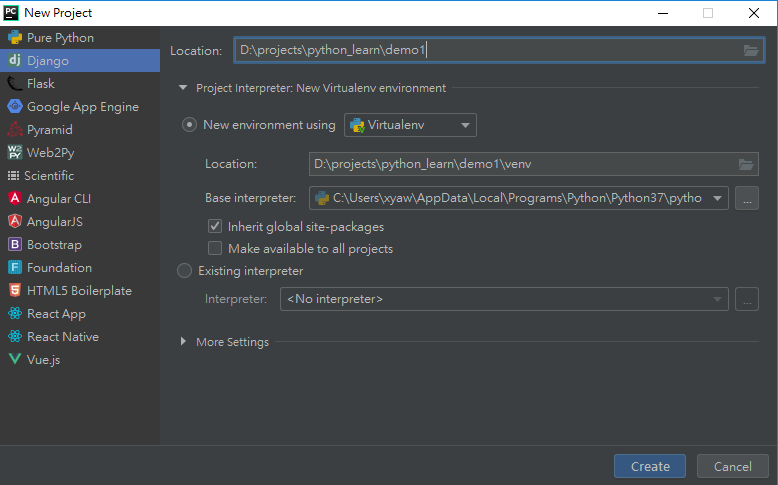The image size is (778, 485).
Task: Uncheck Inherit global site-packages
Action: pyautogui.click(x=214, y=227)
